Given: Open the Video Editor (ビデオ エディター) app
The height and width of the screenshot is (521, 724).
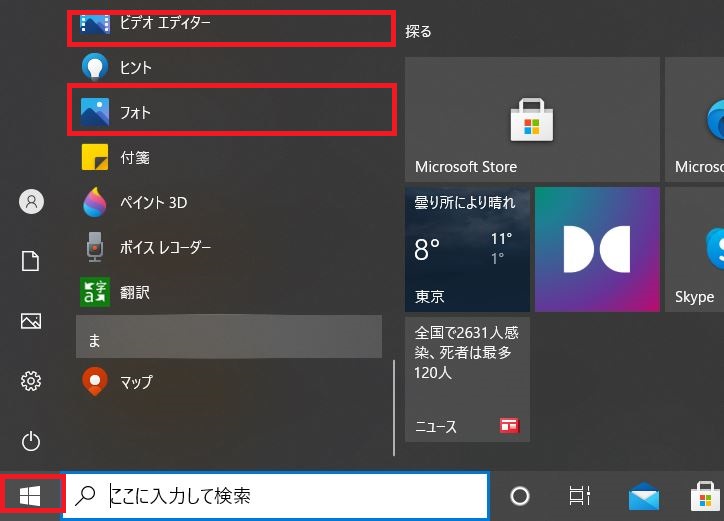Looking at the screenshot, I should coord(231,25).
